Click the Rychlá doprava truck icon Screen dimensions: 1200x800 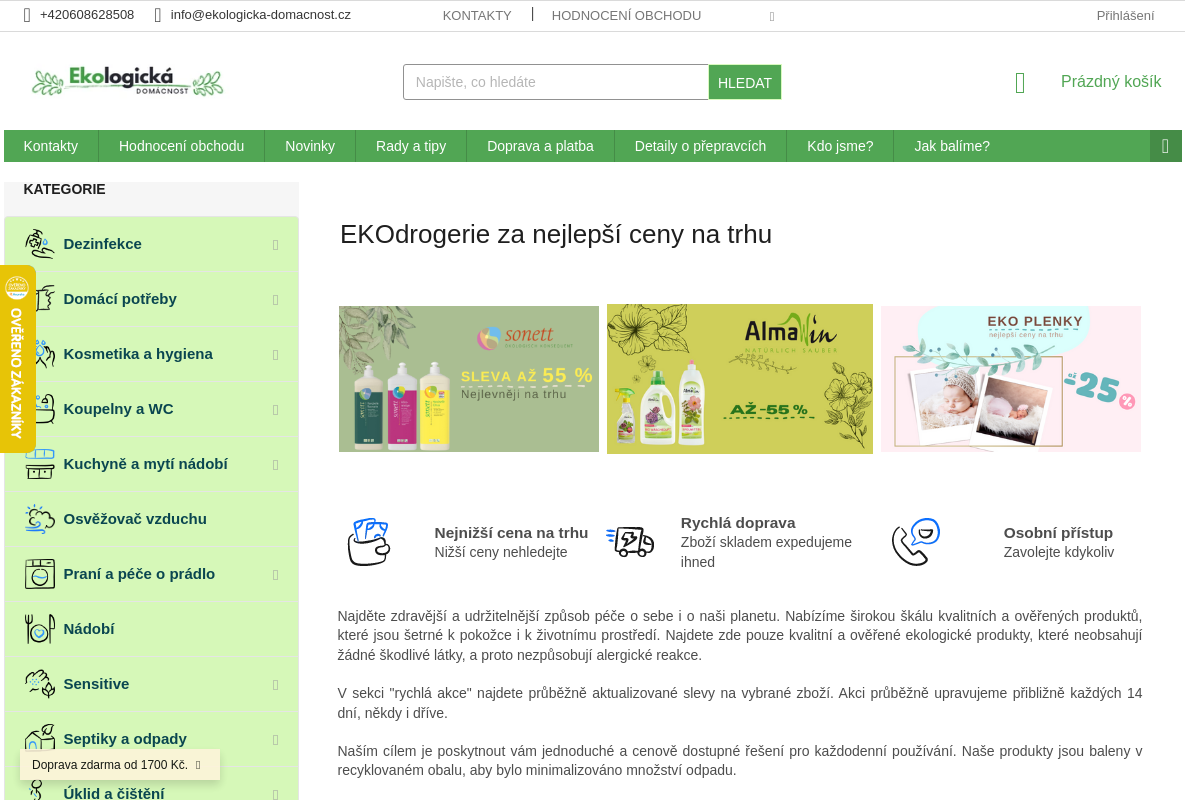(630, 542)
